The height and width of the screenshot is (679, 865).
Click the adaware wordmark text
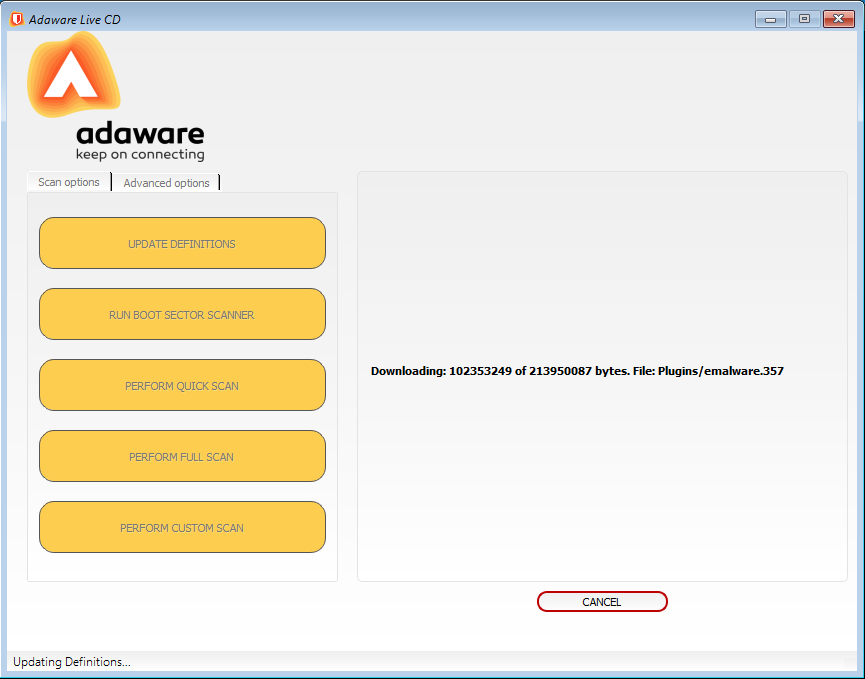tap(140, 134)
